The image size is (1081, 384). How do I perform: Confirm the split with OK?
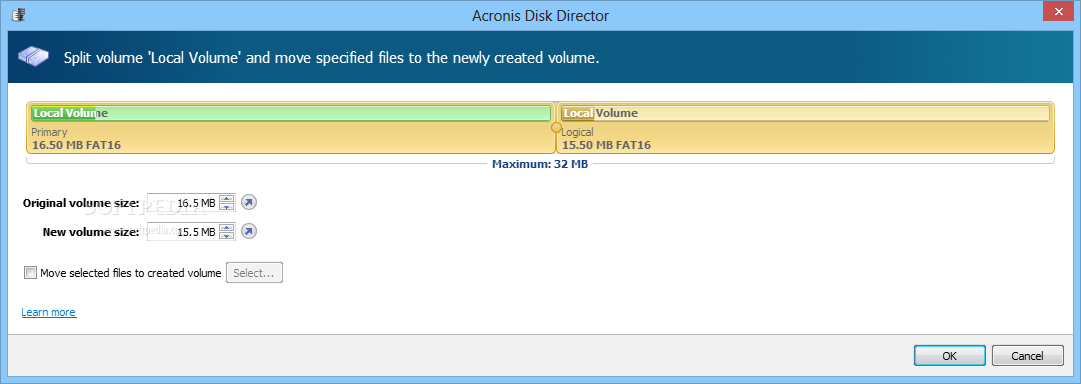949,356
